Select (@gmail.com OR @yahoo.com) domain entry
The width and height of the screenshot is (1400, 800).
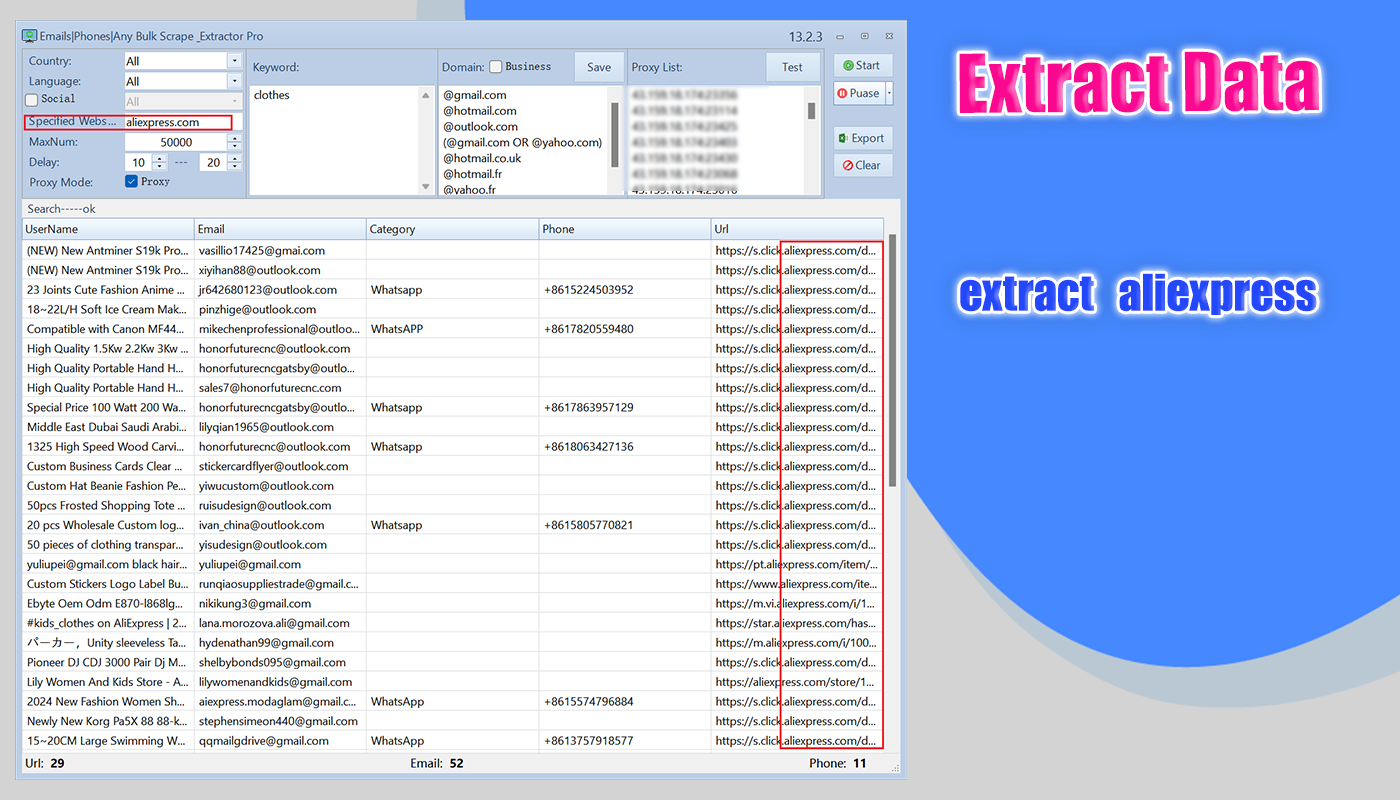pos(523,142)
